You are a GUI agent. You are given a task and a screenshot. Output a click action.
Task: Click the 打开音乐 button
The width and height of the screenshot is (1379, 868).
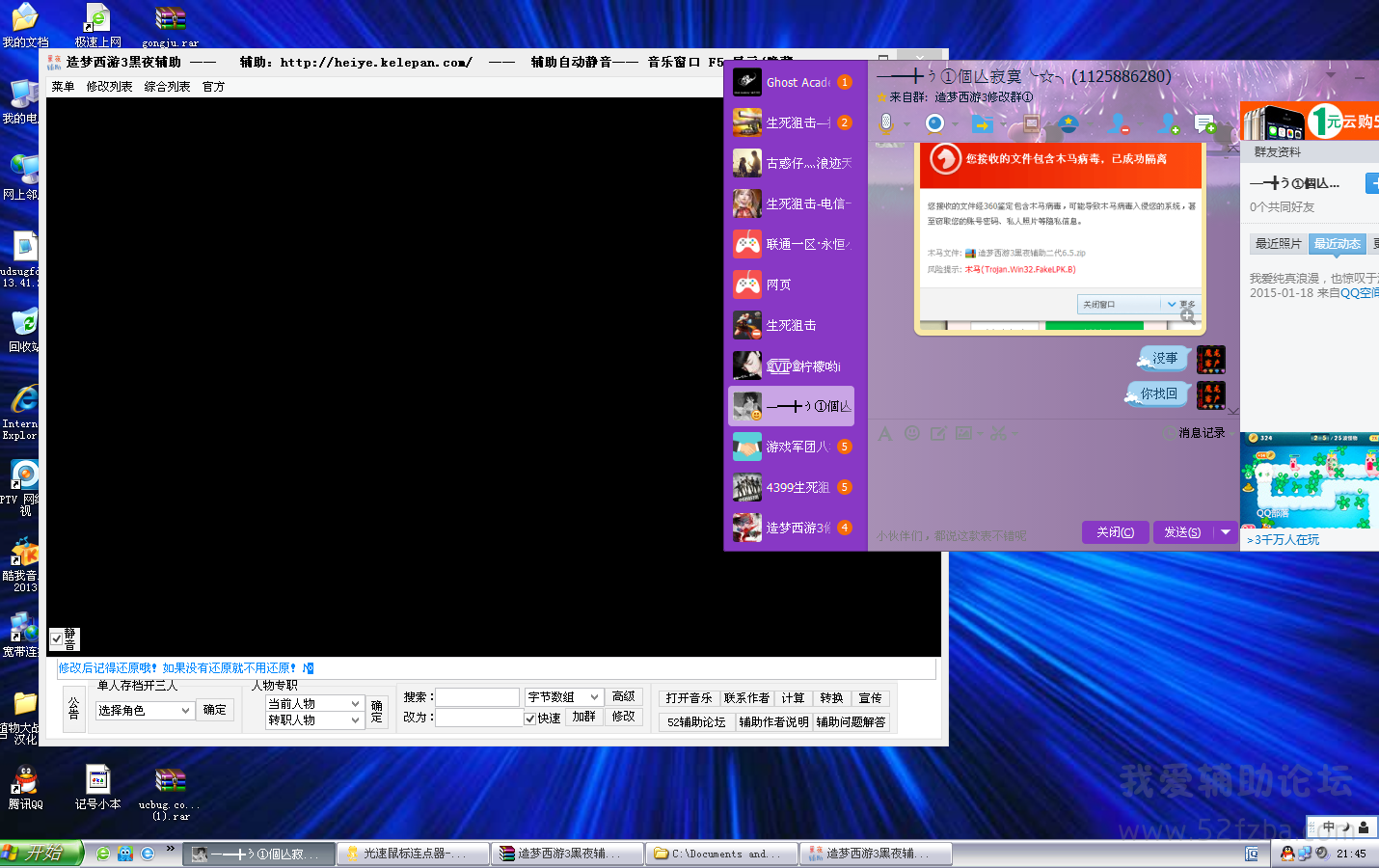[689, 698]
